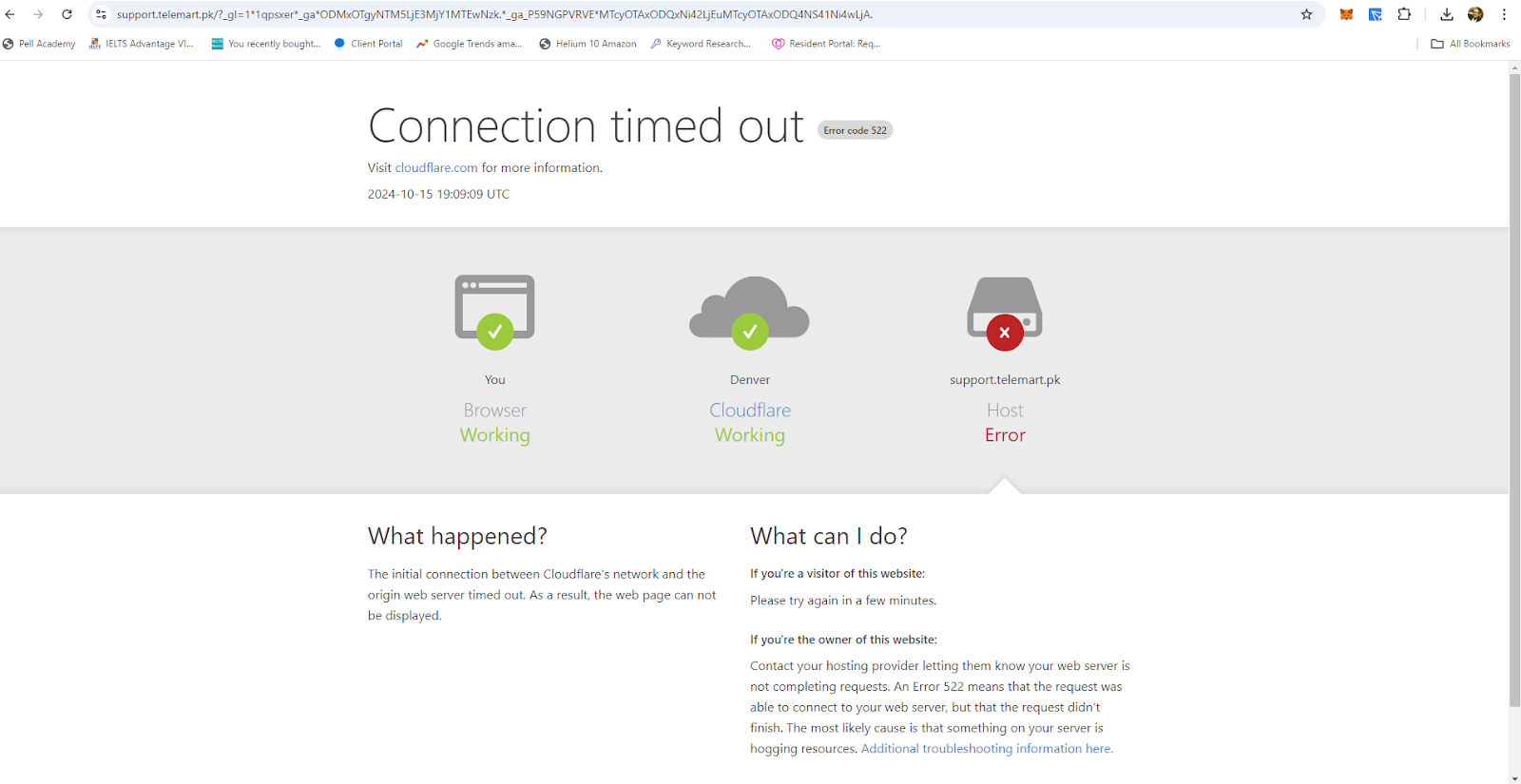
Task: Click the What can I do? heading
Action: (x=829, y=537)
